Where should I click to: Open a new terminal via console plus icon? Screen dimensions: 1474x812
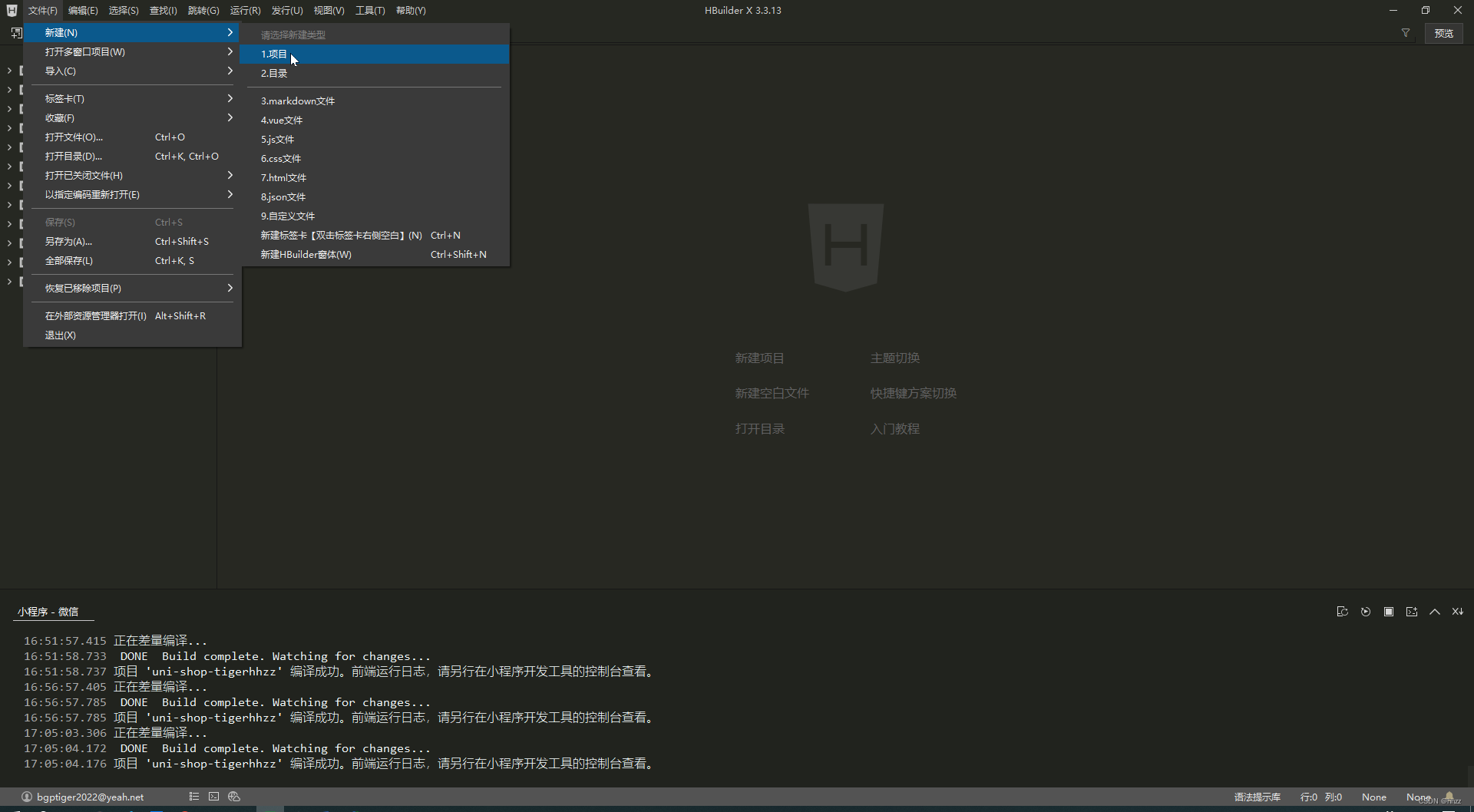click(x=1412, y=612)
